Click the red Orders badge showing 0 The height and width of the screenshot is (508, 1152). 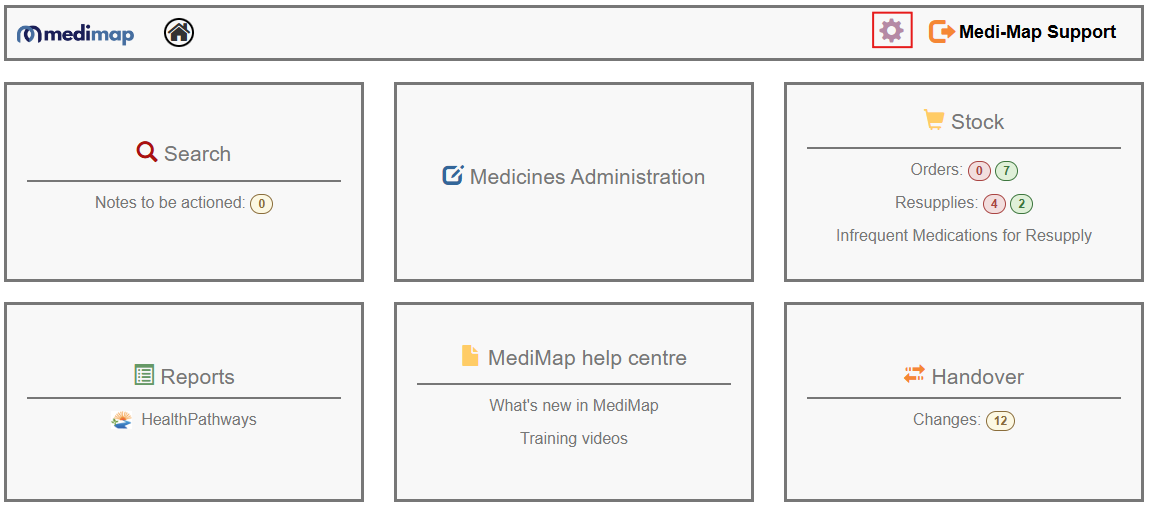[979, 171]
